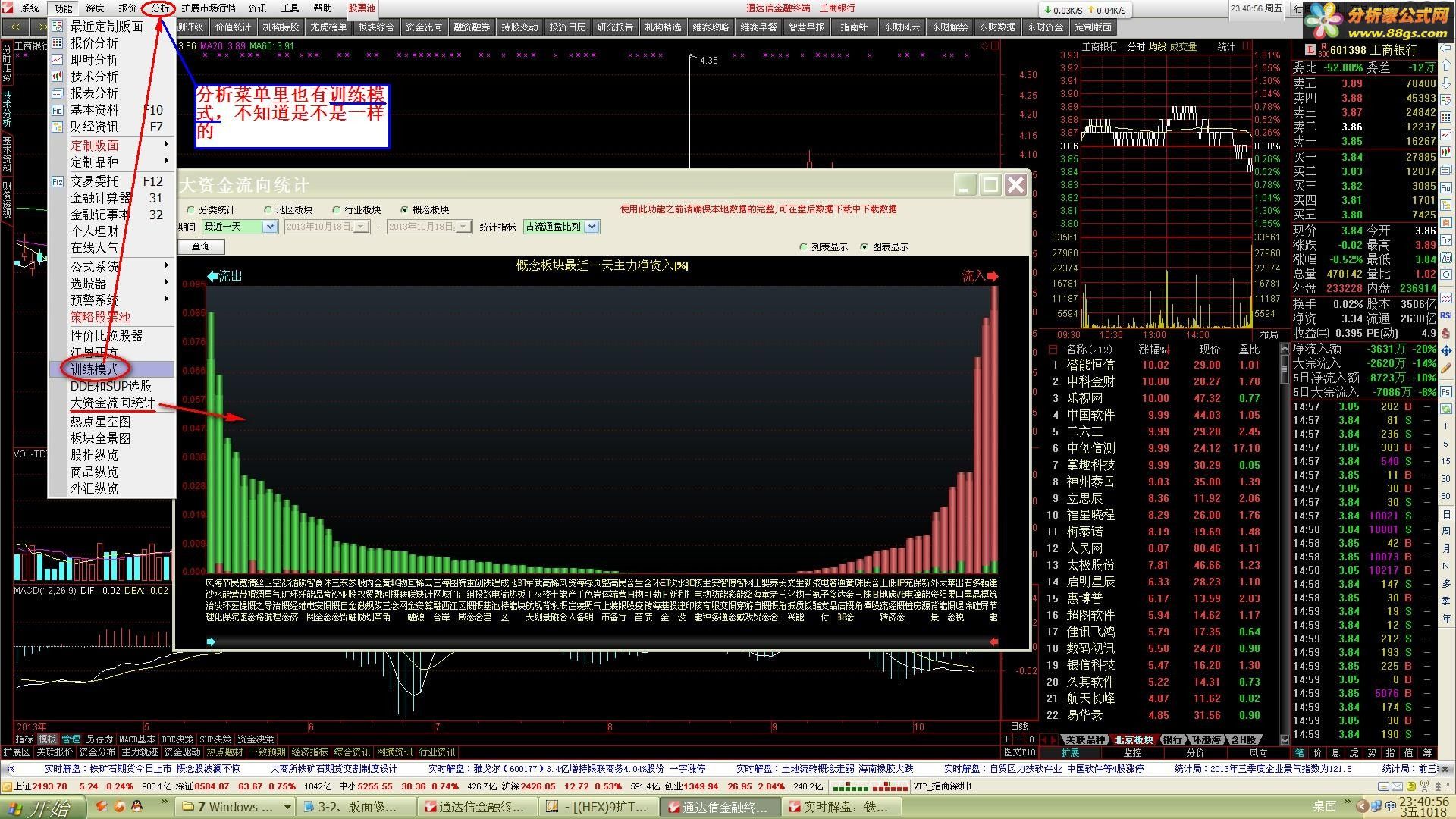The image size is (1456, 819).
Task: Select 地区板块 radio button
Action: click(x=268, y=209)
